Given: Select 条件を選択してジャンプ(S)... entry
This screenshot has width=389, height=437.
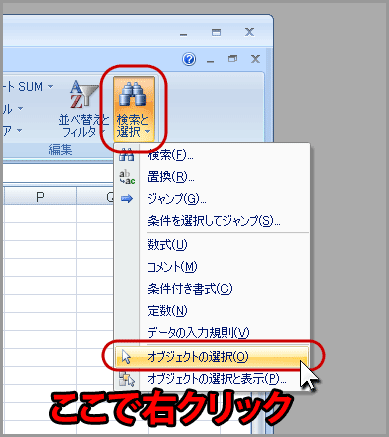Looking at the screenshot, I should (x=211, y=221).
